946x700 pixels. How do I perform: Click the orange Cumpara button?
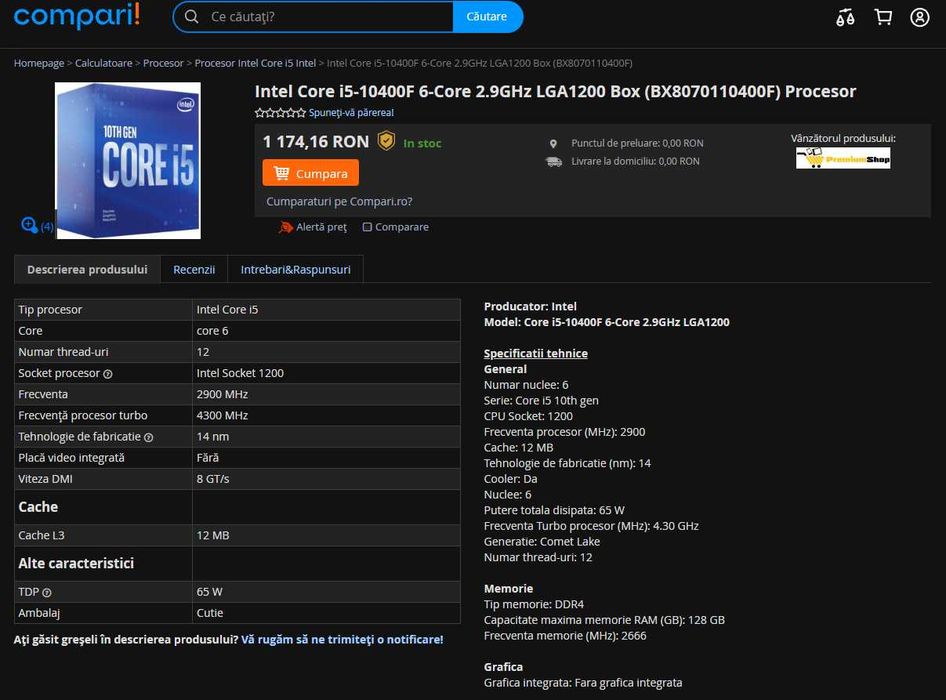tap(311, 173)
